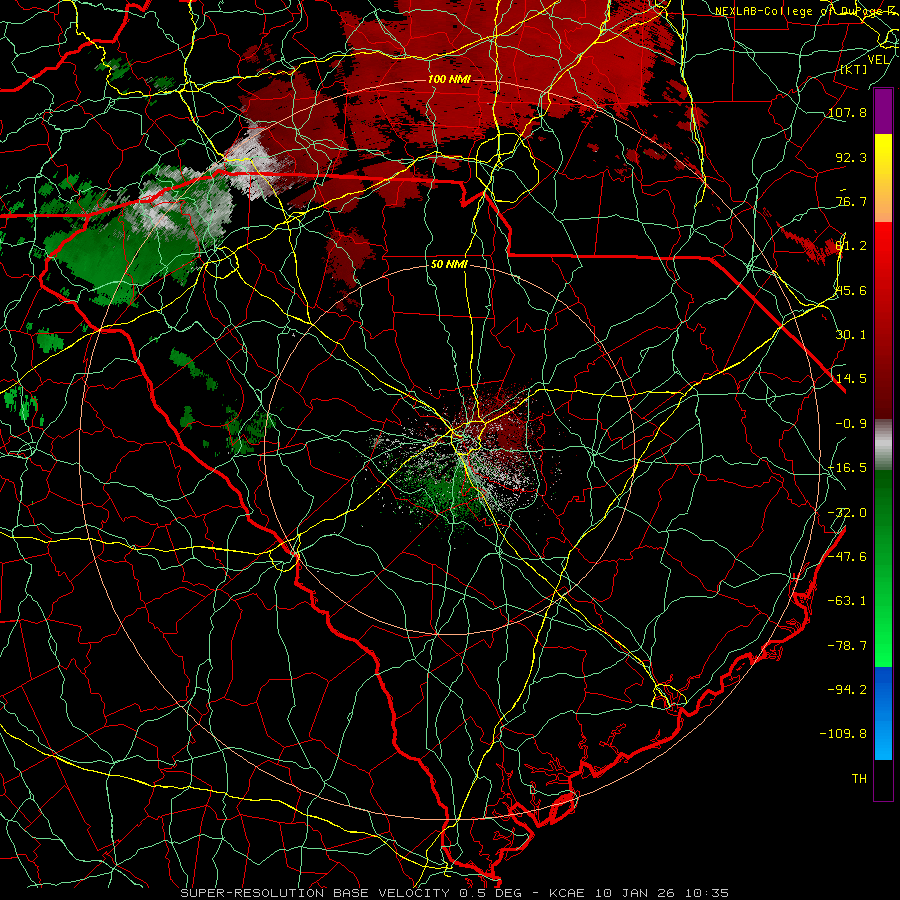Image resolution: width=900 pixels, height=900 pixels.
Task: Click the "VEL" legend title
Action: (x=878, y=60)
